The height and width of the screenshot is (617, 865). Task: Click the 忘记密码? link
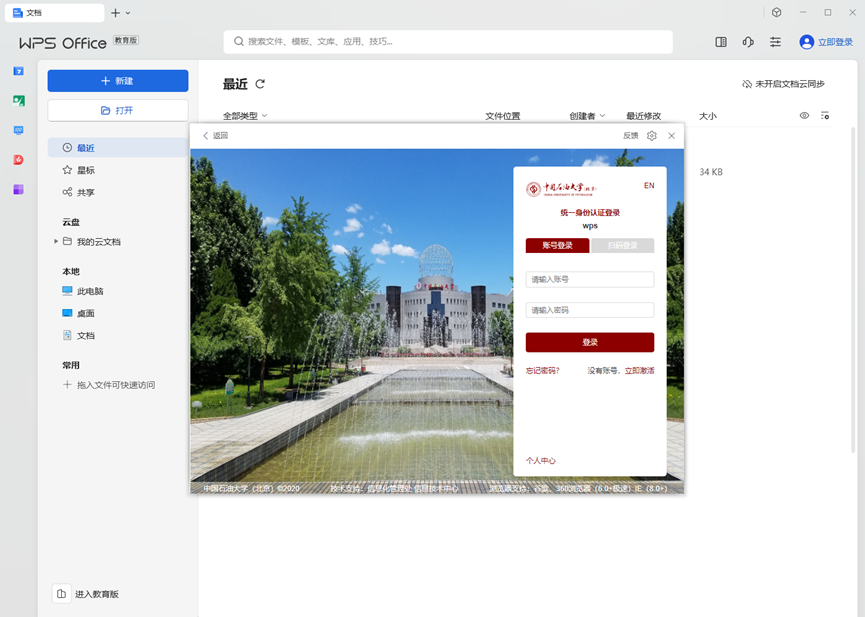544,370
